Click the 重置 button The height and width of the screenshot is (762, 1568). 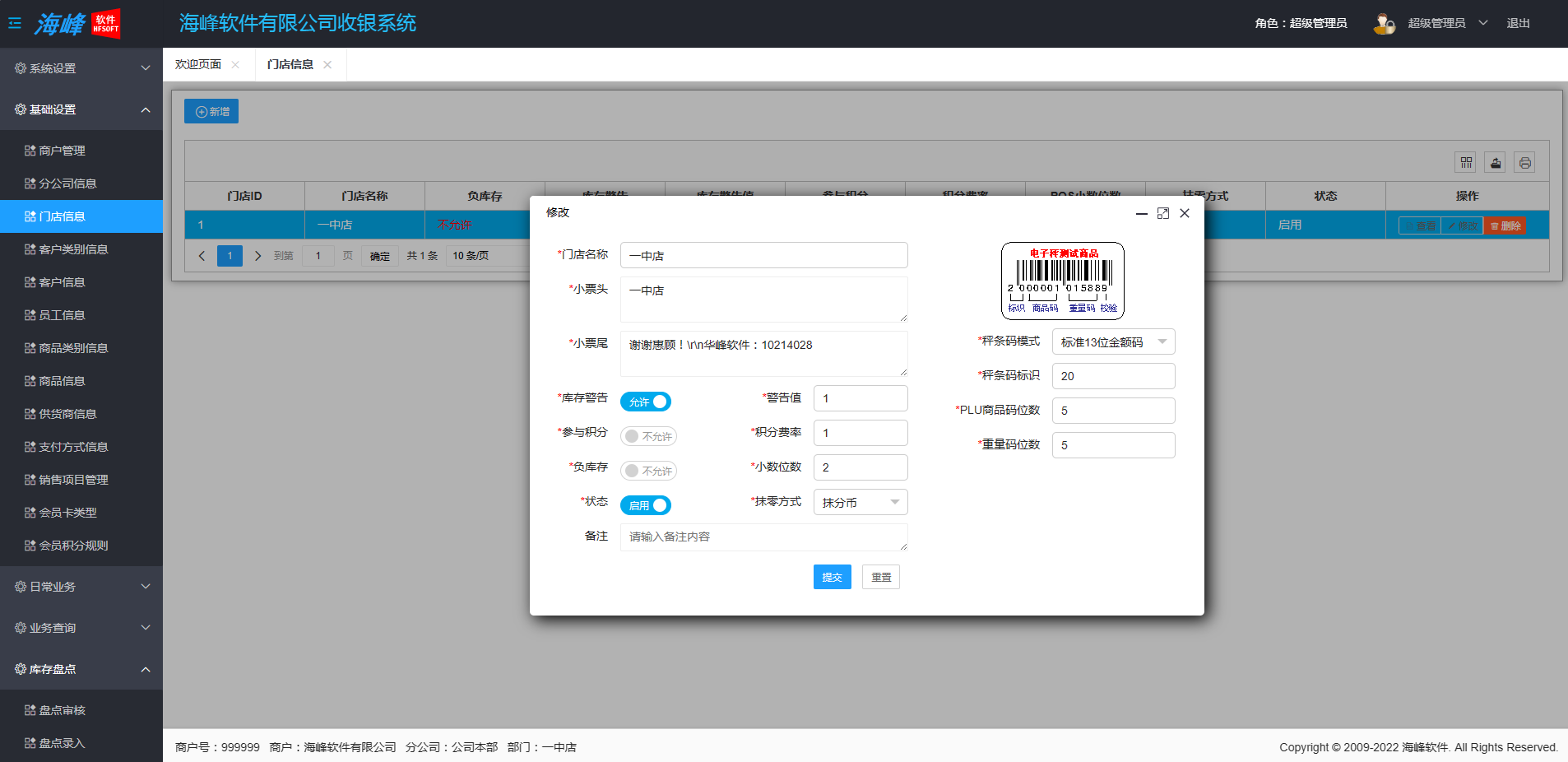pos(880,577)
